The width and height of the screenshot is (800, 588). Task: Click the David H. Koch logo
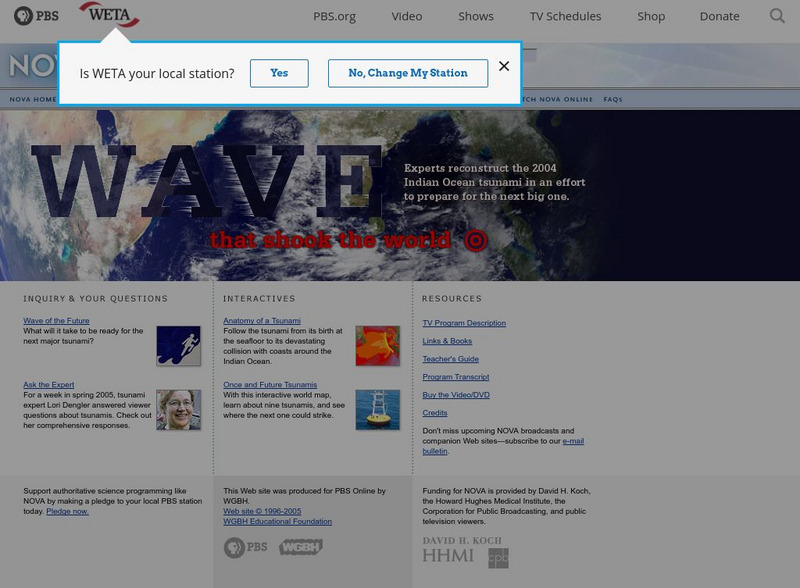(462, 541)
